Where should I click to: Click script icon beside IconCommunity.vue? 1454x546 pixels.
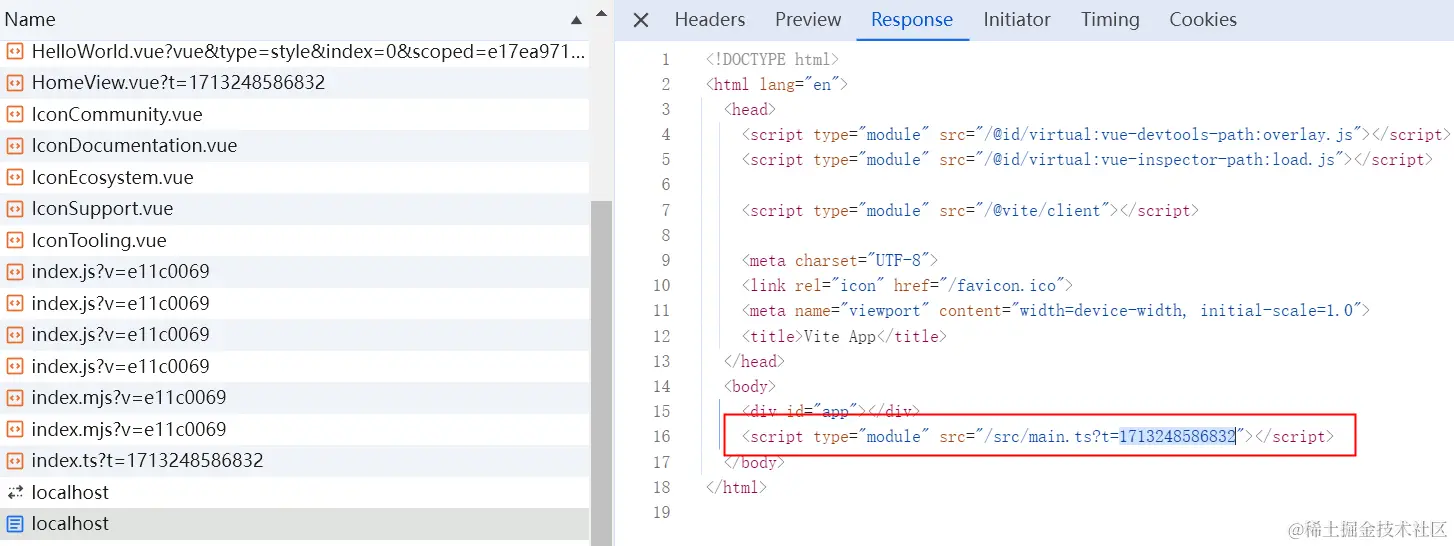tap(15, 114)
